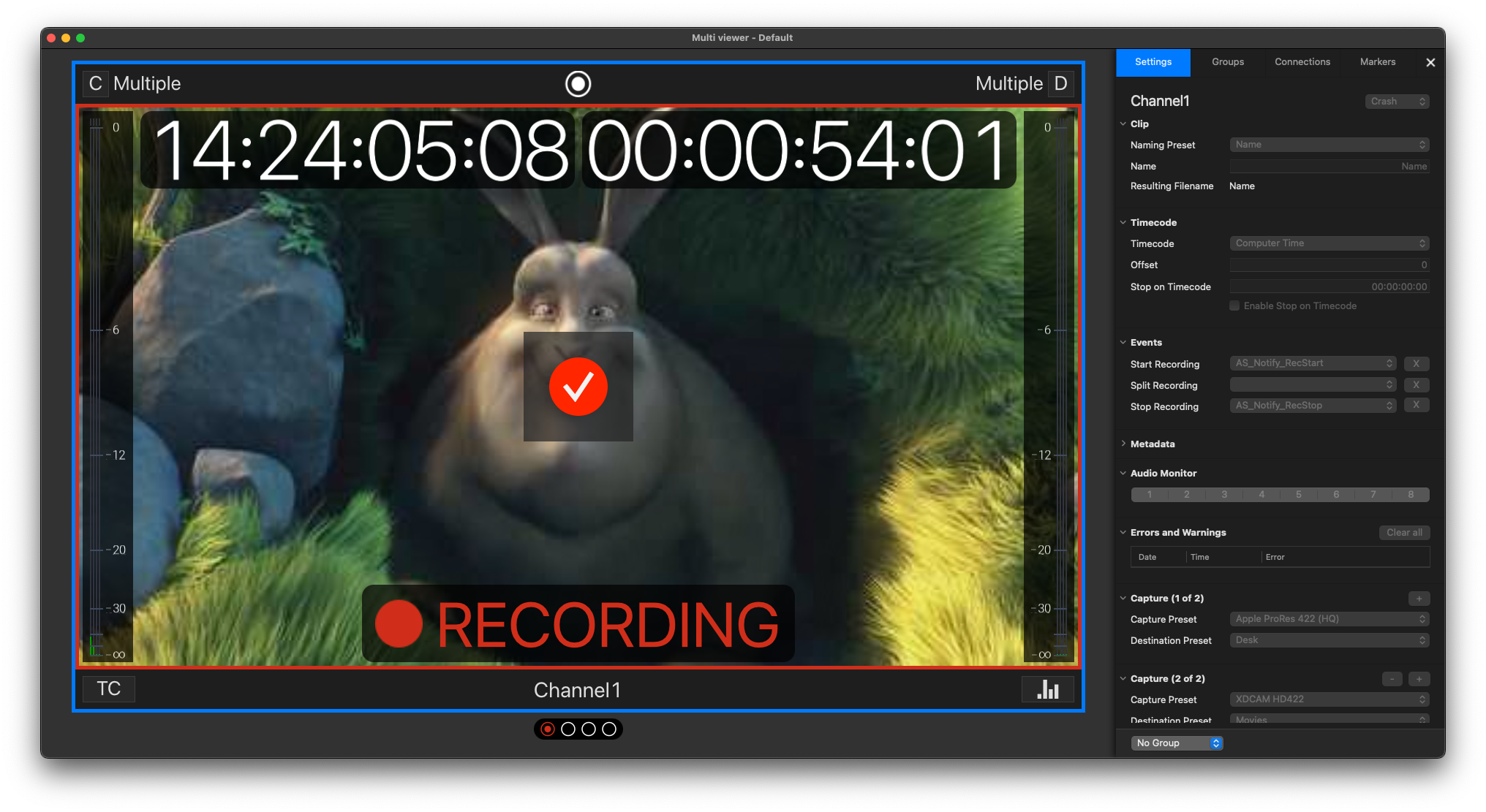Toggle audio monitor channel 3
Viewport: 1486px width, 812px height.
pos(1224,495)
